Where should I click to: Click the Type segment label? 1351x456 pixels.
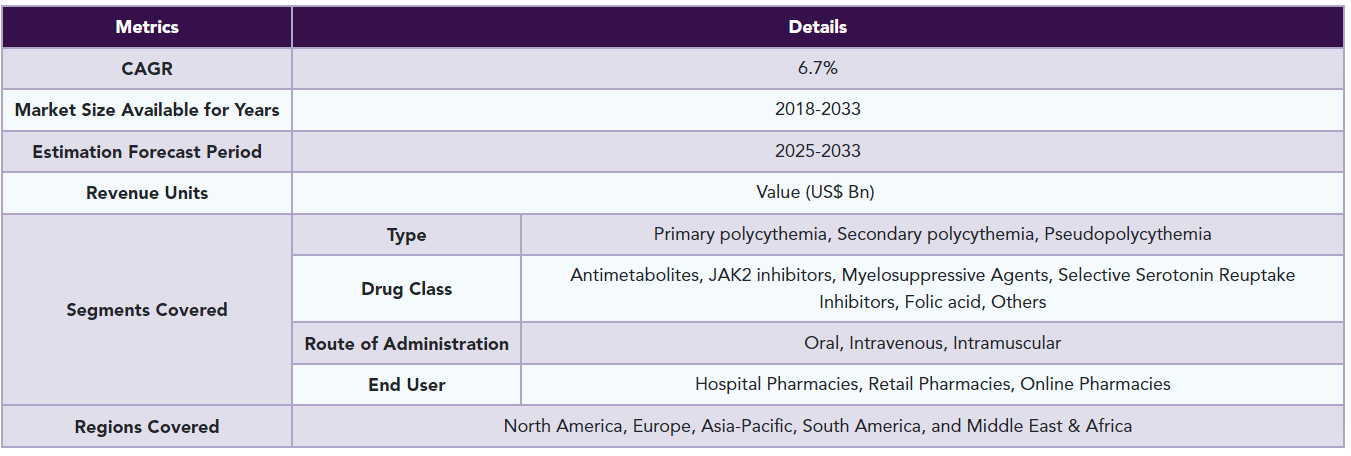pyautogui.click(x=407, y=235)
